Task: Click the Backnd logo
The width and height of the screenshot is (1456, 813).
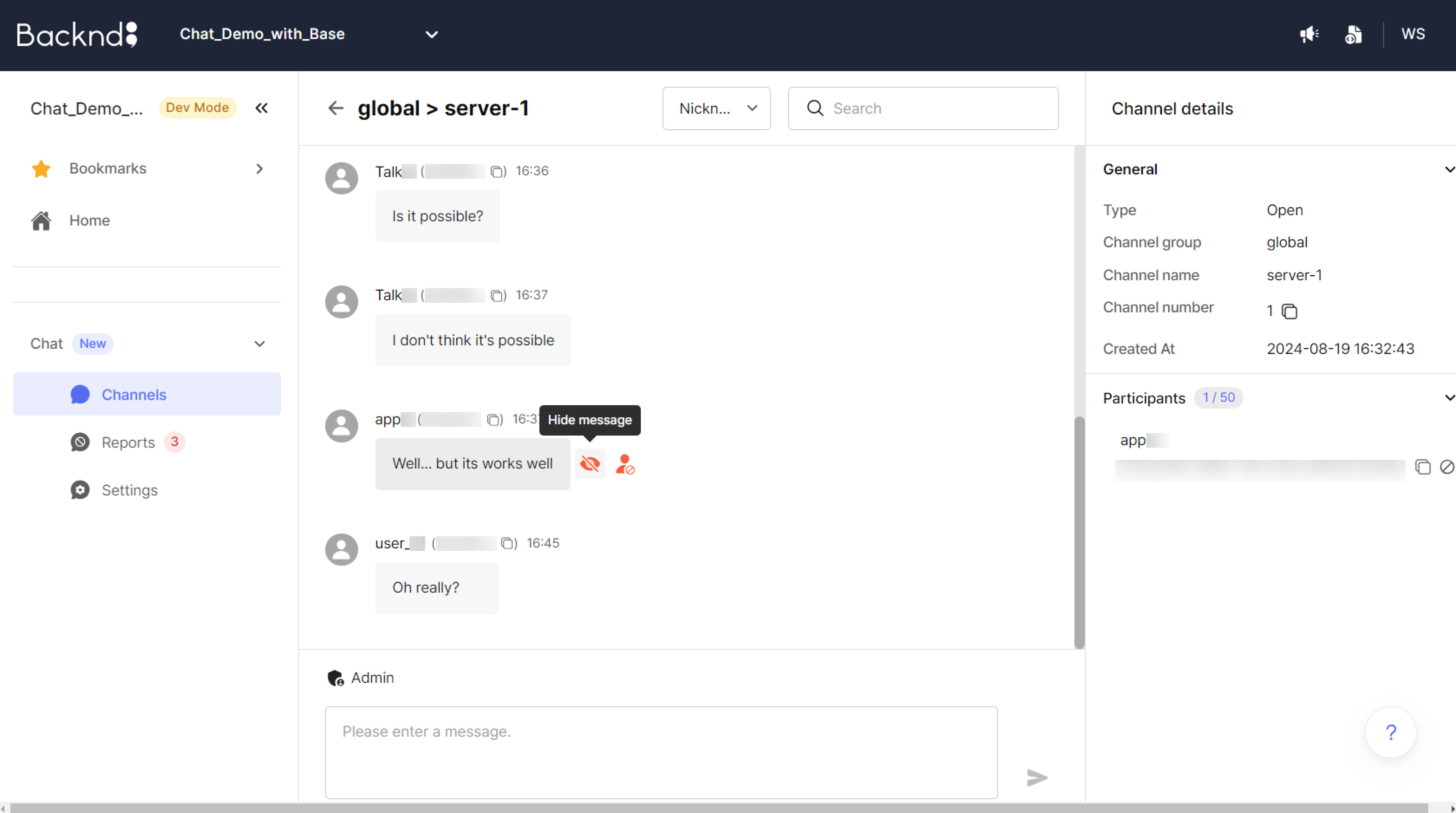Action: coord(77,34)
